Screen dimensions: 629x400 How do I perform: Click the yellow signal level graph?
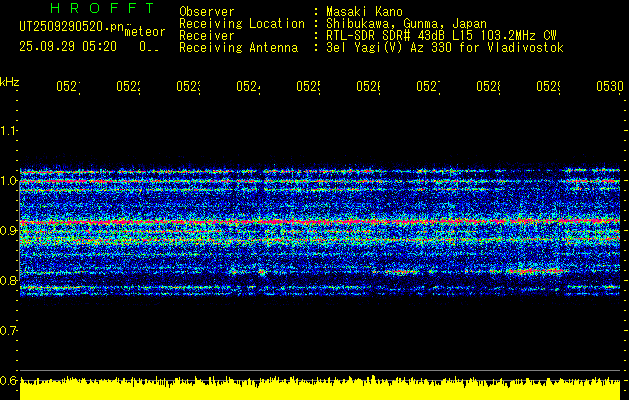click(x=320, y=389)
